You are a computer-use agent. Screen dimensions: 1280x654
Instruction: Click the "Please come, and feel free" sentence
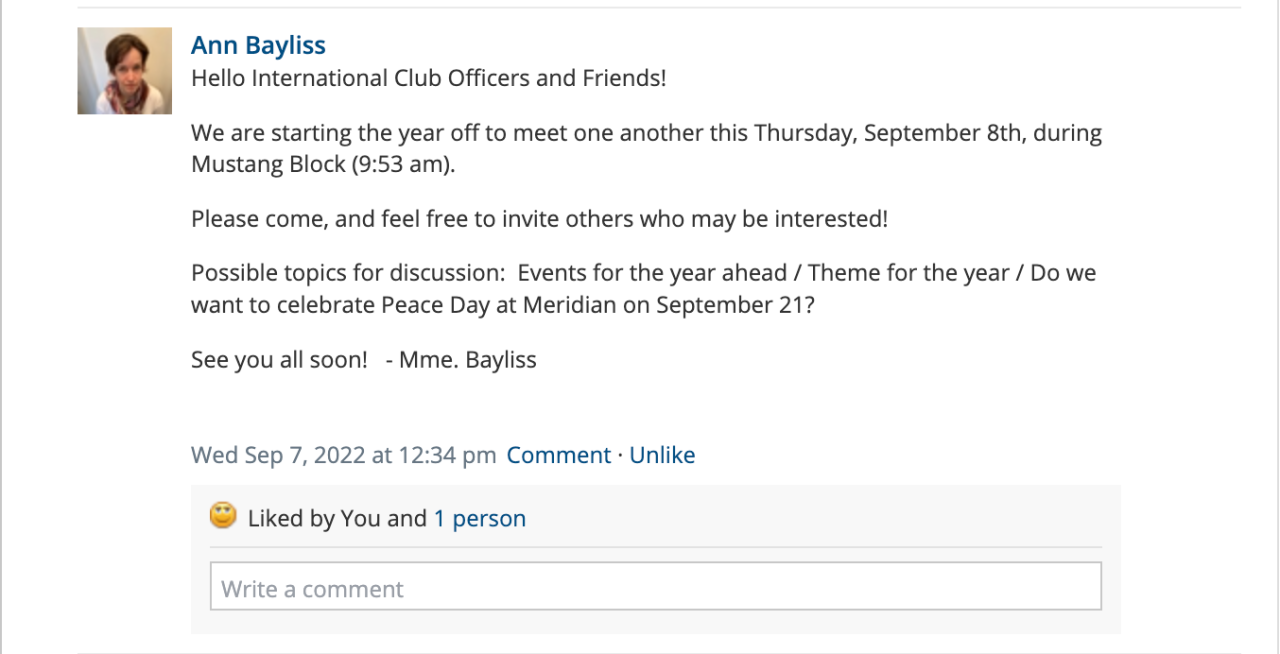coord(539,218)
